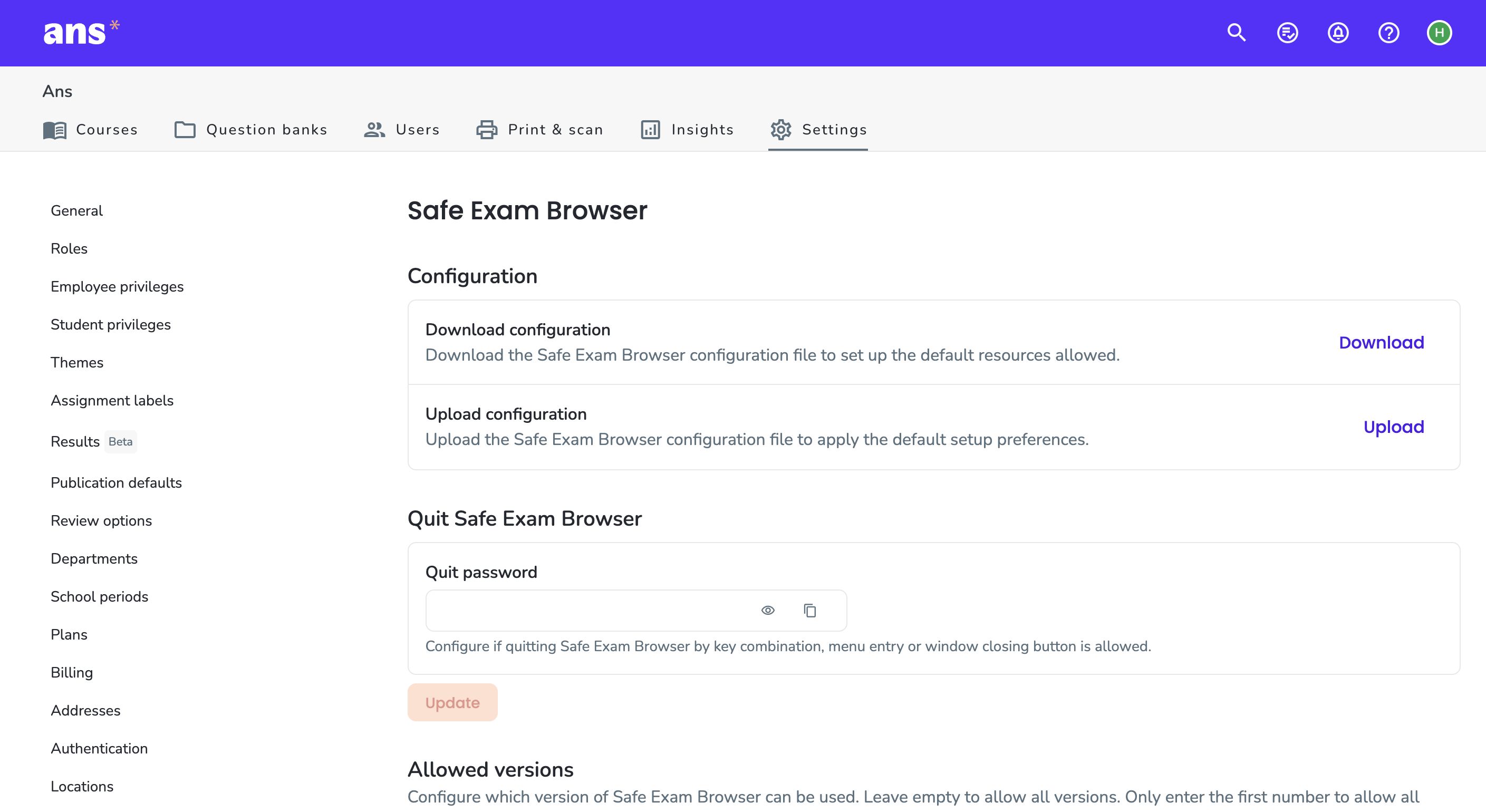
Task: Switch to Print & scan tab
Action: coord(540,130)
